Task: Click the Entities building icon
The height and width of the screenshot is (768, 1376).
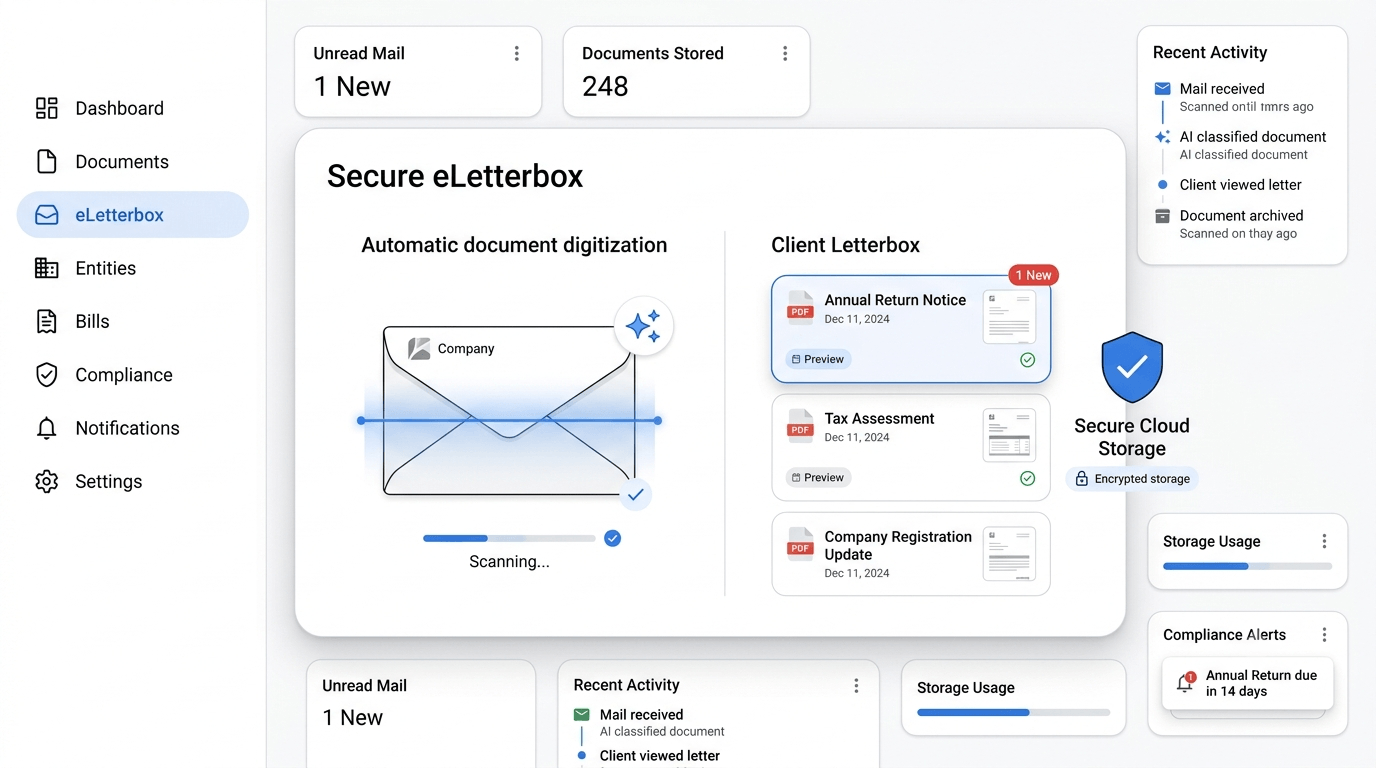Action: point(47,268)
